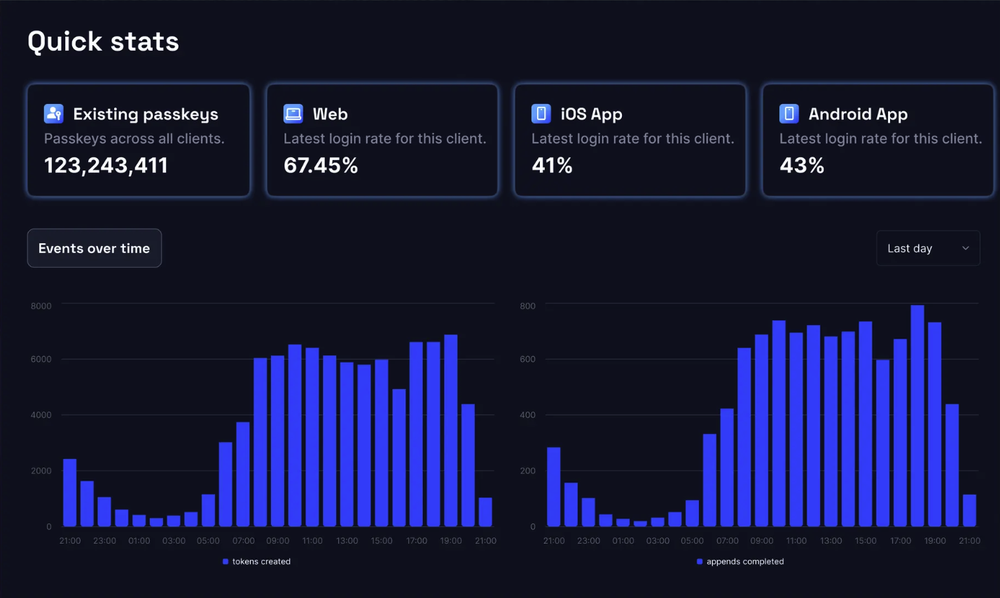1000x598 pixels.
Task: Select the iOS App login rate card
Action: click(630, 140)
